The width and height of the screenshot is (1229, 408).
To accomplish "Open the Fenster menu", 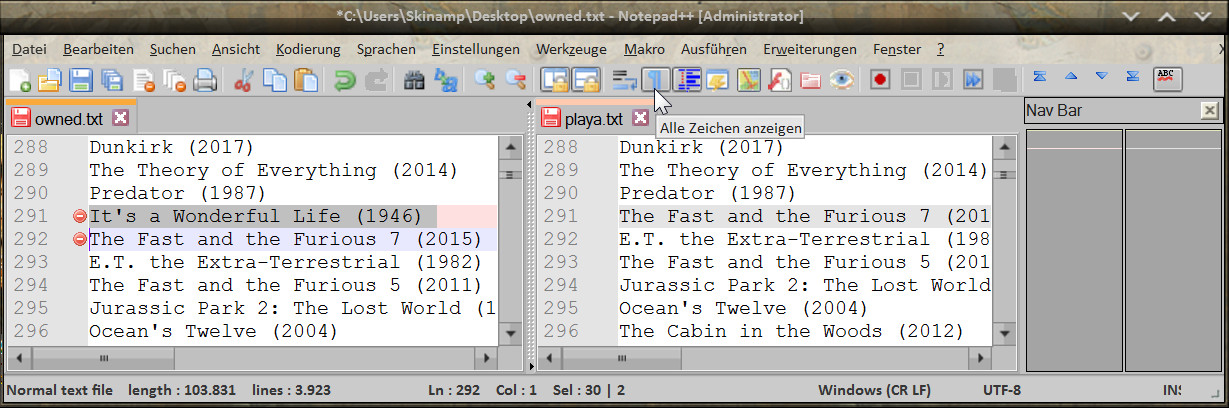I will coord(897,49).
